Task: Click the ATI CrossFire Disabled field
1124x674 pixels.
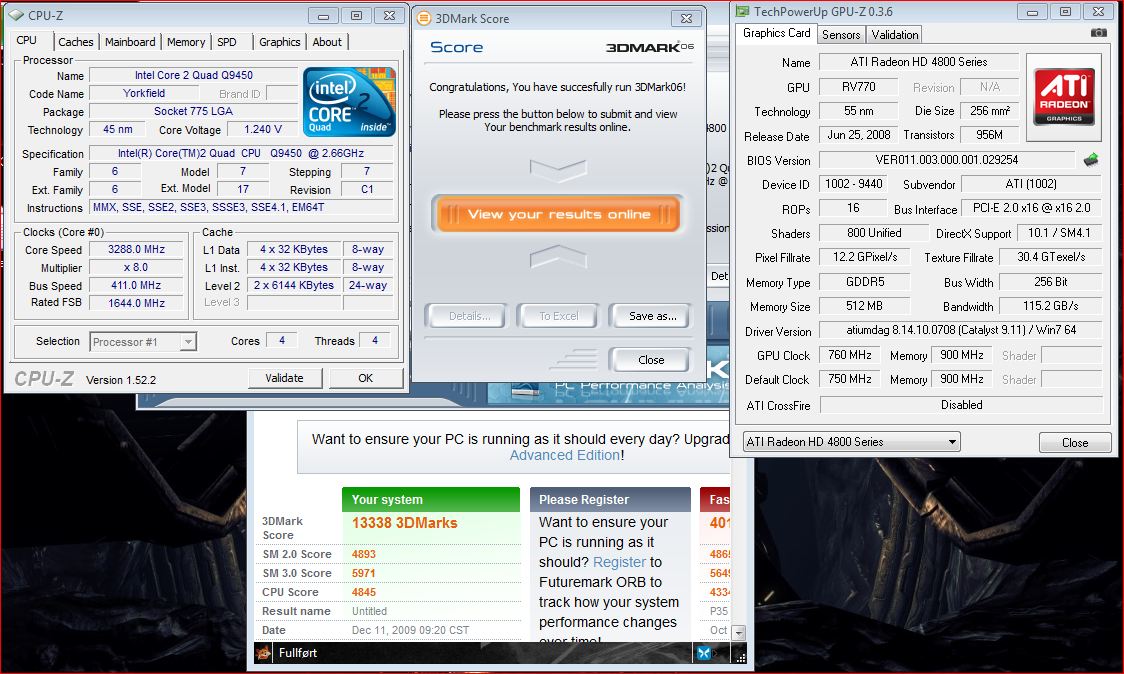Action: pyautogui.click(x=961, y=405)
